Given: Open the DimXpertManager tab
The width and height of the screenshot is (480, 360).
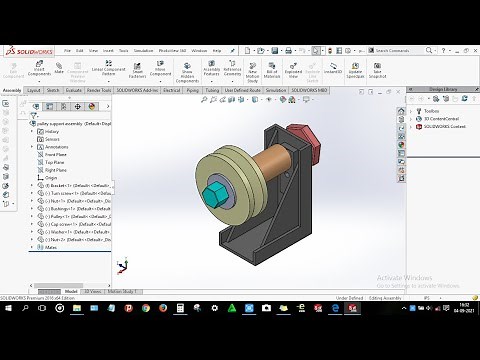Looking at the screenshot, I should pos(77,106).
